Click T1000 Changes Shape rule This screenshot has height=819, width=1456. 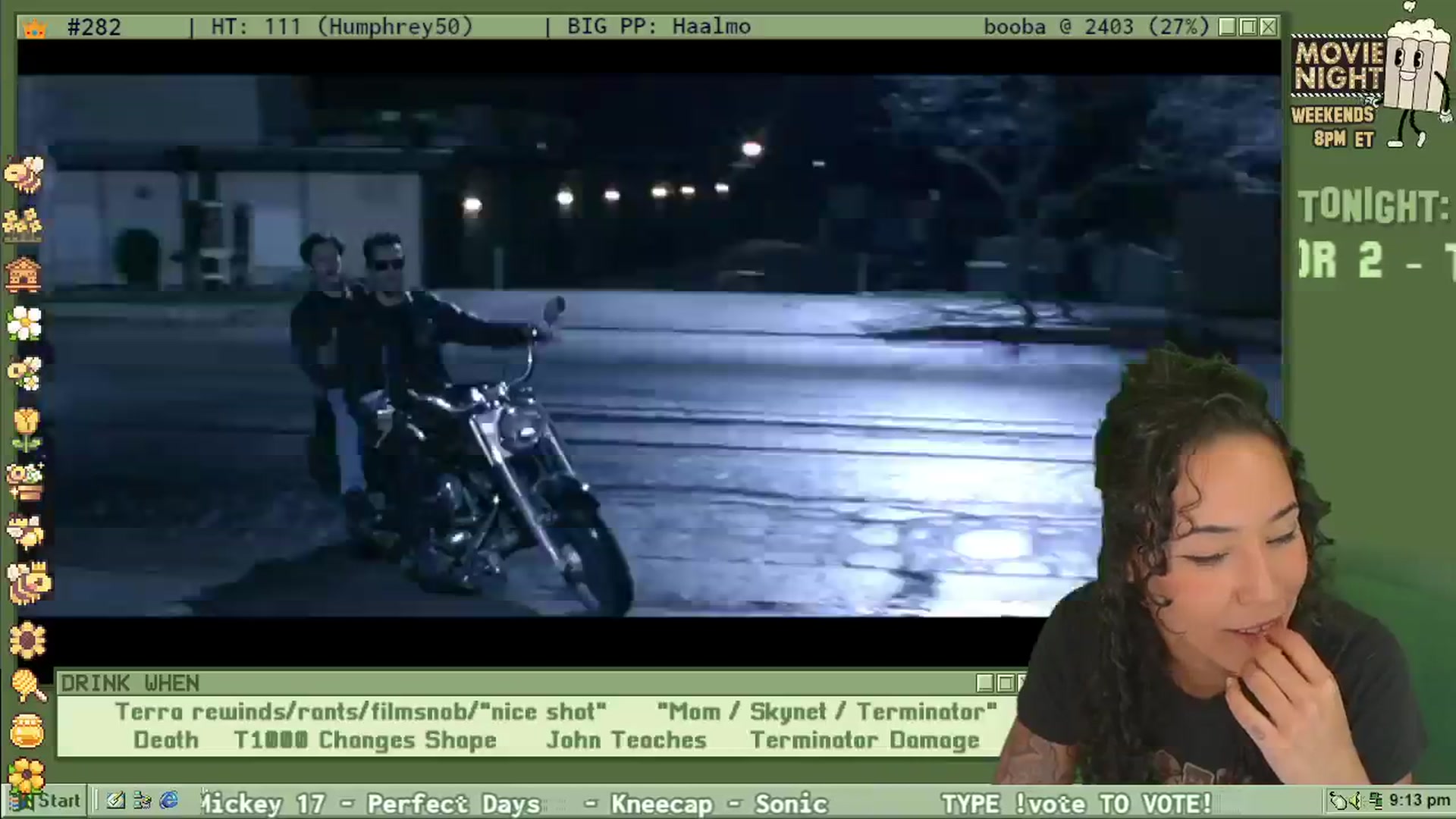[x=366, y=740]
